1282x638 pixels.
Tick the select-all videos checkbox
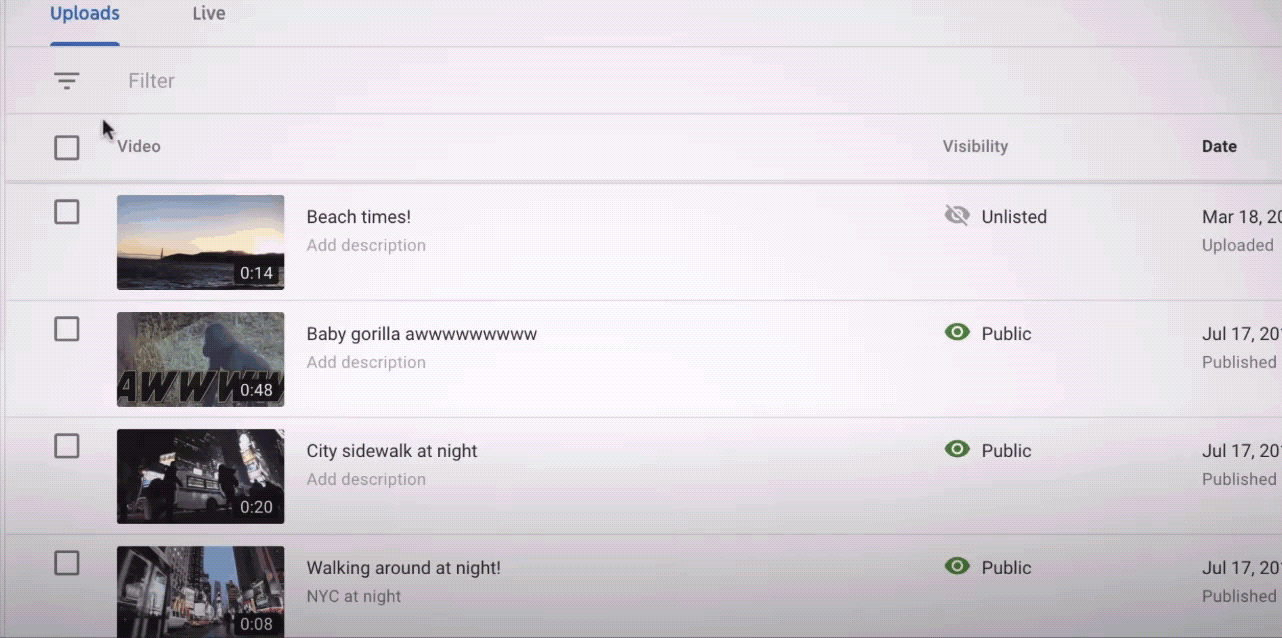coord(67,148)
